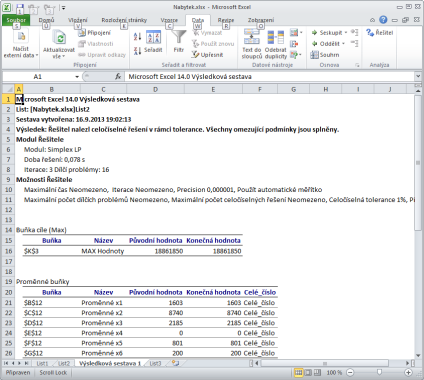Select the Výsledková sestava 1 sheet tab

pyautogui.click(x=110, y=363)
